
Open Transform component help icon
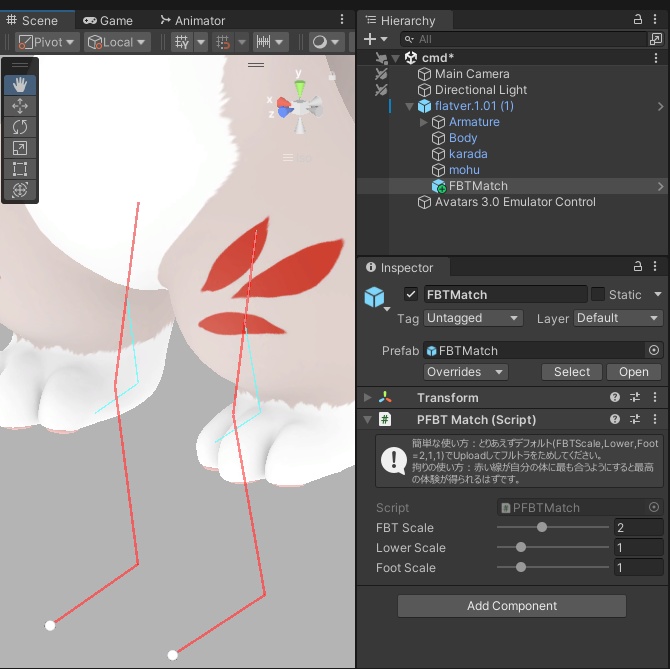tap(614, 397)
